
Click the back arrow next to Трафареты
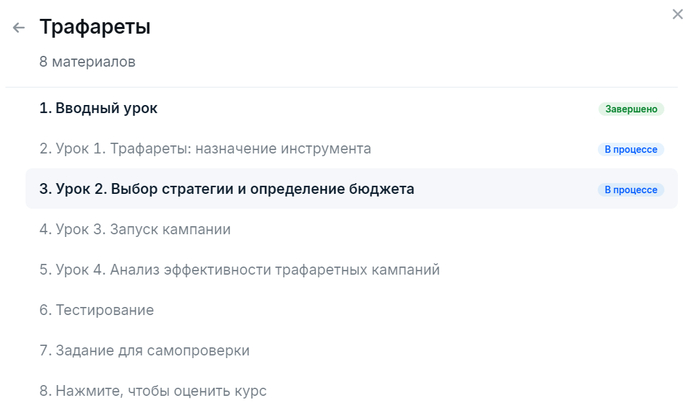pos(18,28)
